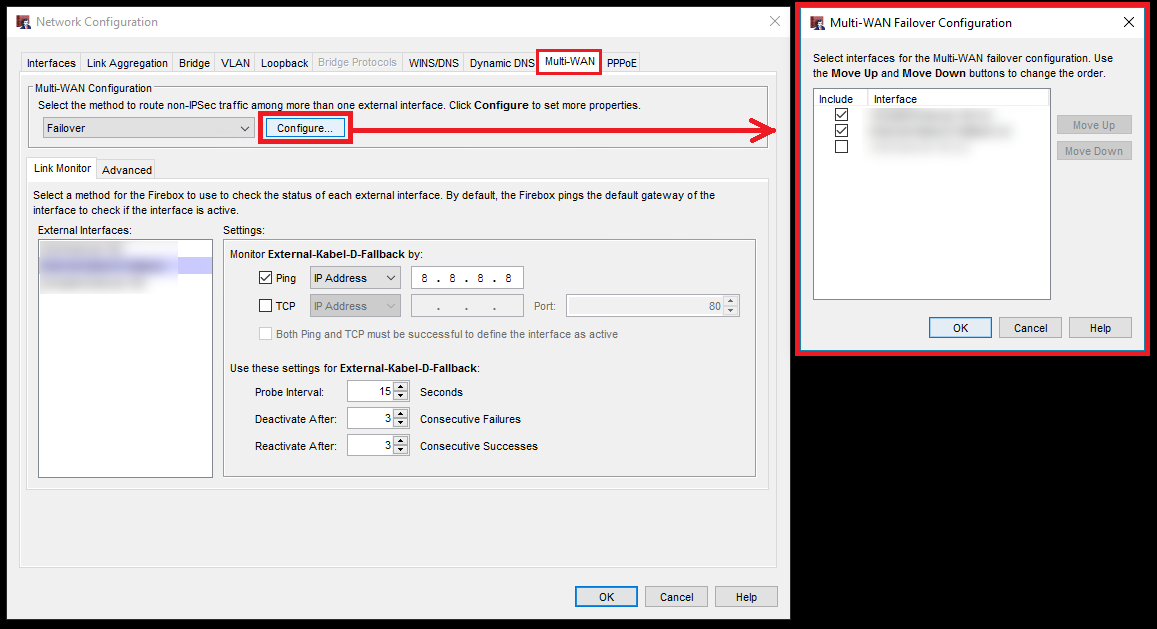The height and width of the screenshot is (629, 1157).
Task: Click Help in Network Configuration dialog
Action: click(x=746, y=597)
